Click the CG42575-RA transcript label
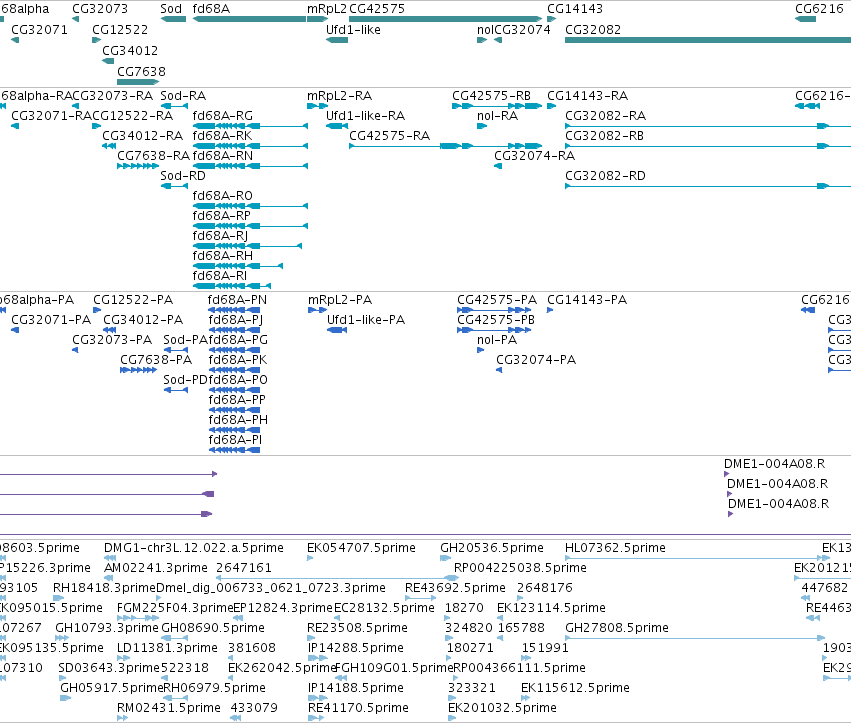The width and height of the screenshot is (851, 723). [390, 136]
